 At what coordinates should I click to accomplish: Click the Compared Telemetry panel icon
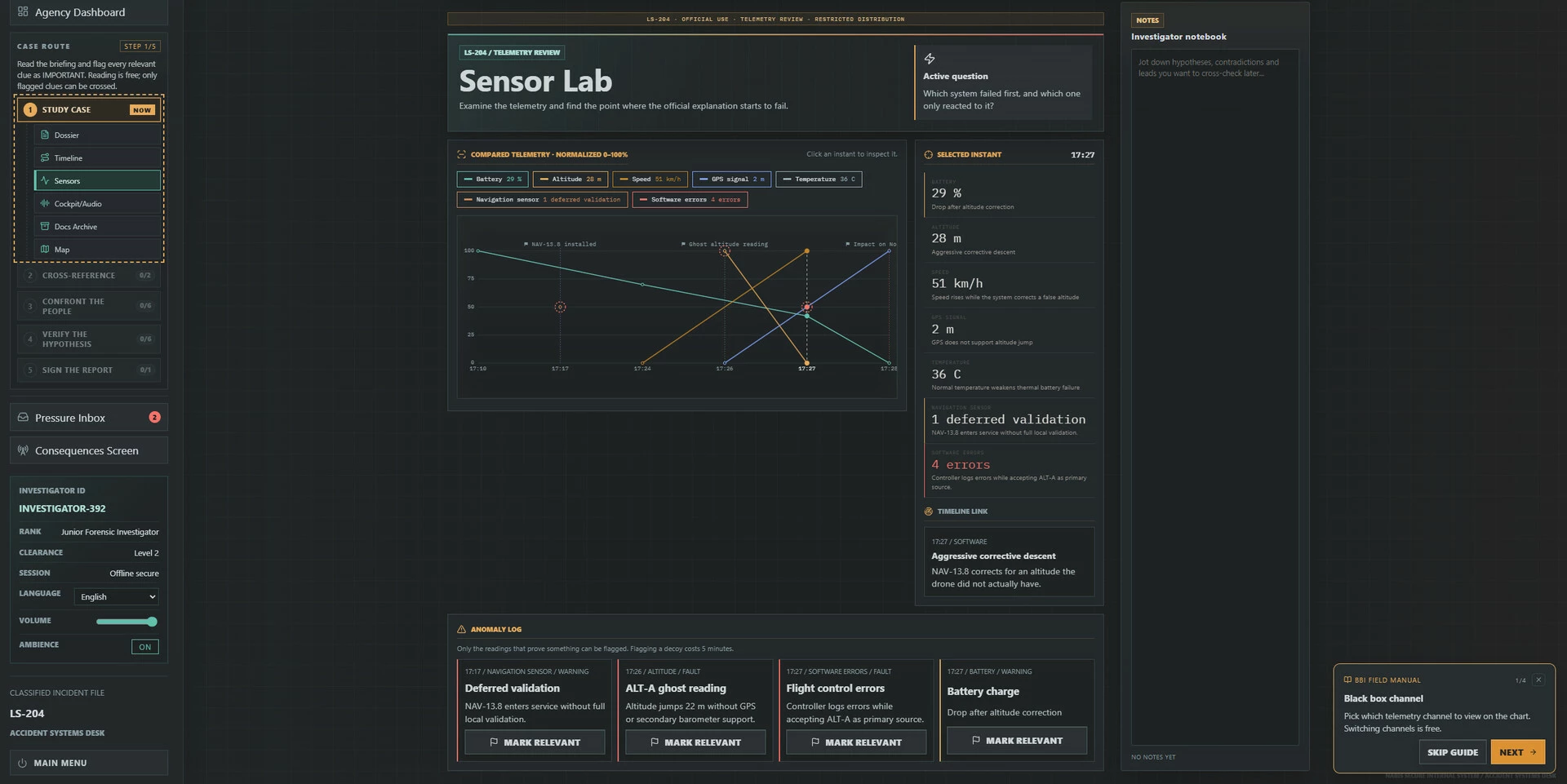pos(461,154)
